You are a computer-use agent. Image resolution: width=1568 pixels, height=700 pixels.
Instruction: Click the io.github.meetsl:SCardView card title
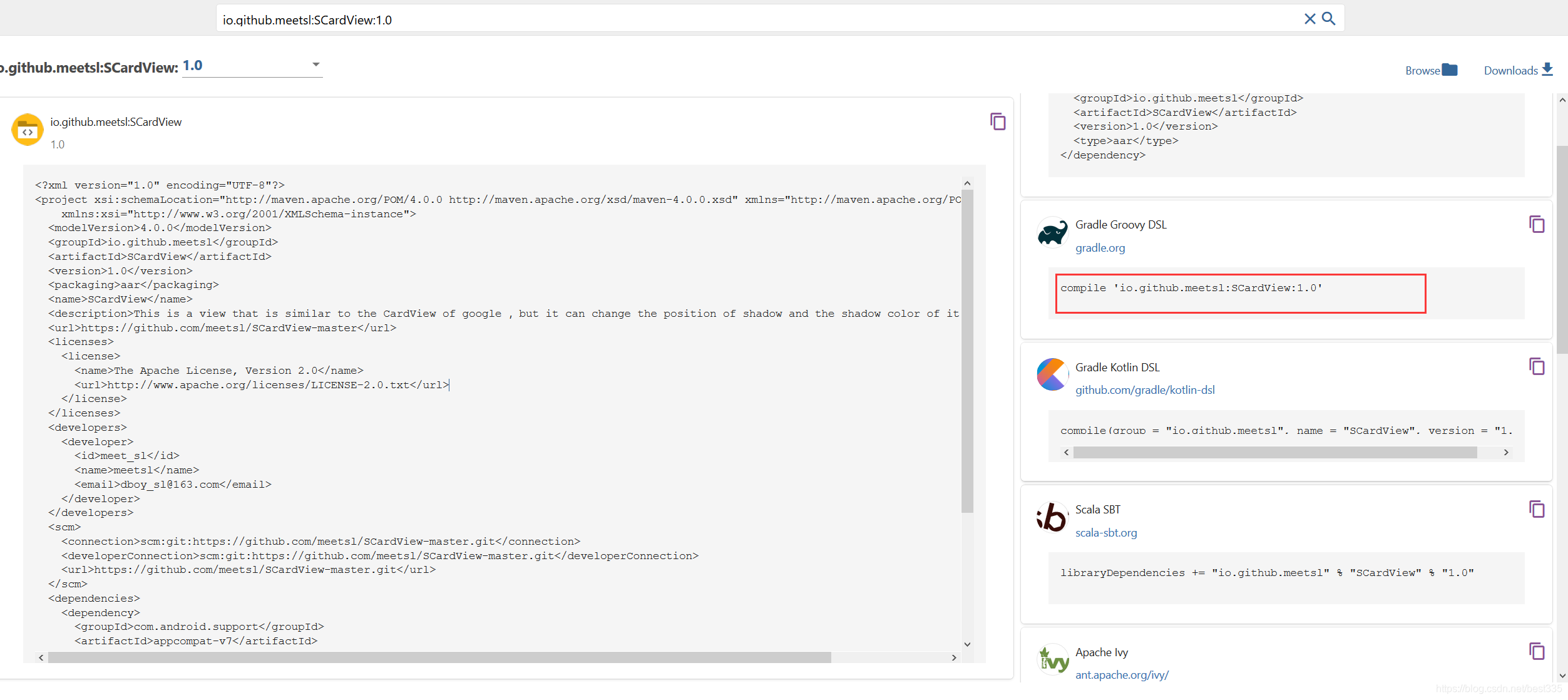[x=116, y=122]
